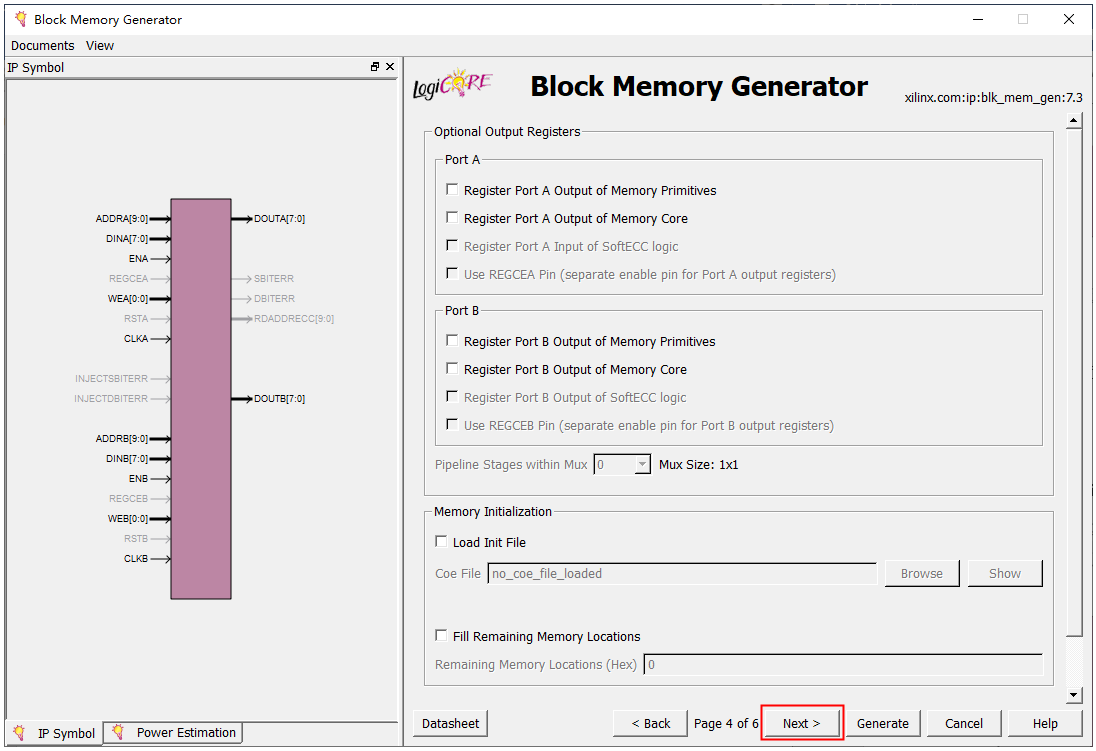Screen dimensions: 1096x751
Task: Switch to the Power Estimation tab
Action: 185,733
